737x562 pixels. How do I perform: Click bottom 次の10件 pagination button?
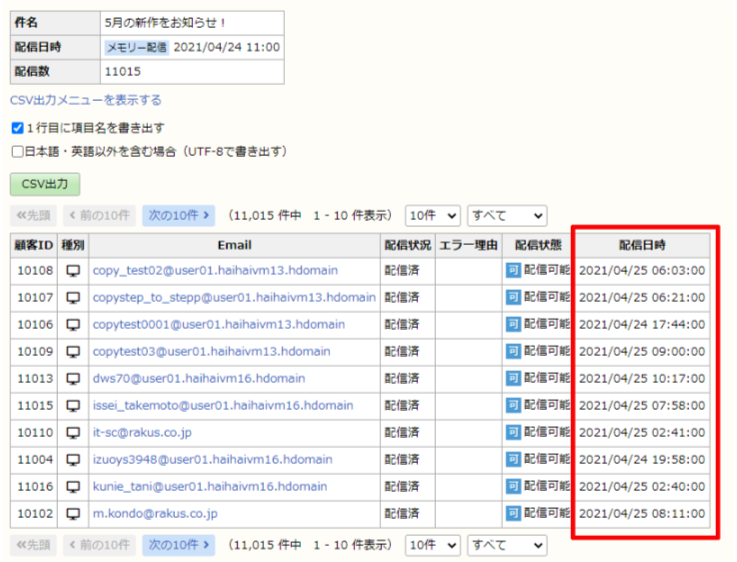tap(178, 545)
